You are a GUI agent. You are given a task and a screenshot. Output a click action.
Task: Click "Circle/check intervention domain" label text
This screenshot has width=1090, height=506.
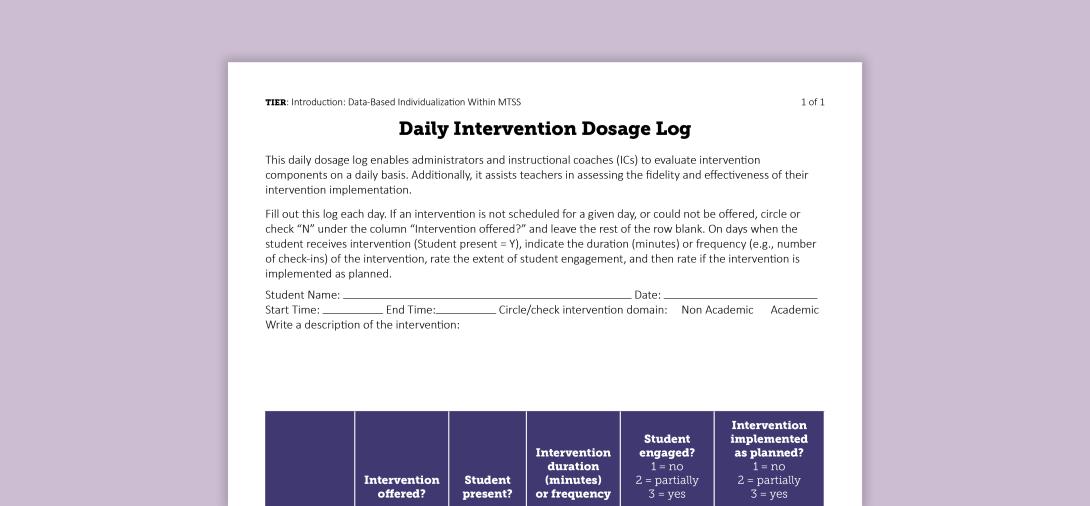click(x=582, y=310)
